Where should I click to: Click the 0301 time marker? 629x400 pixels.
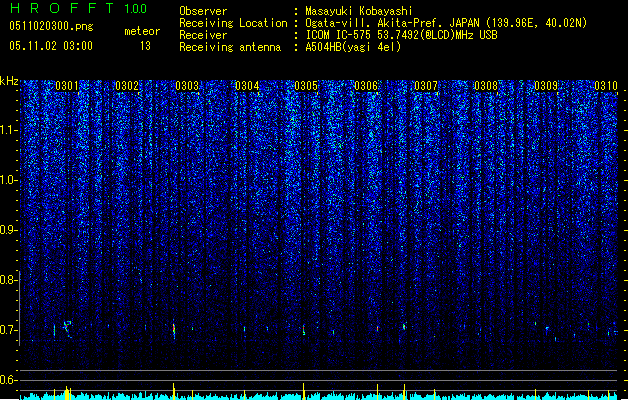pos(67,86)
